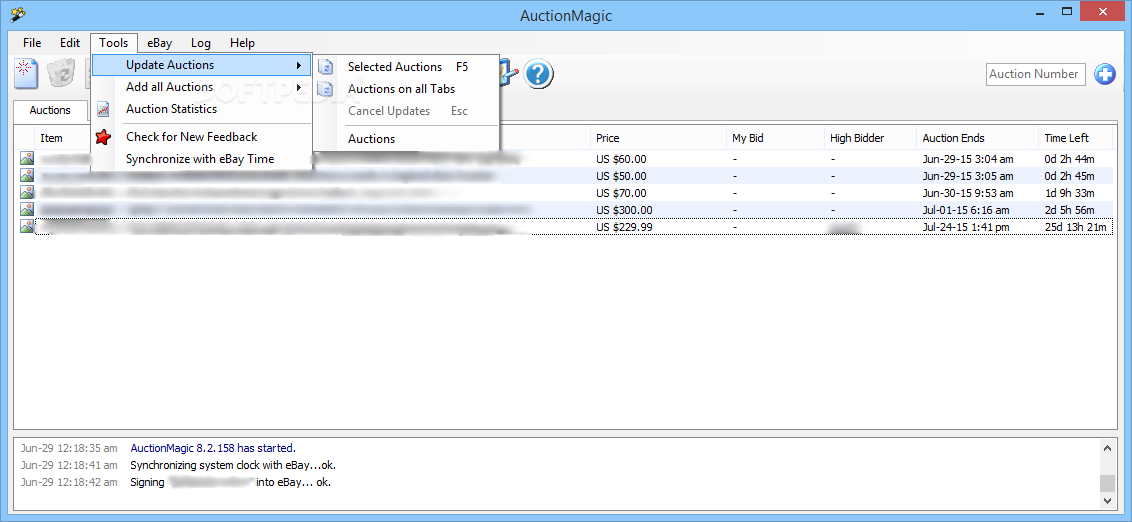Image resolution: width=1132 pixels, height=522 pixels.
Task: Click the 0d 2h 45m time left cell
Action: 1069,176
